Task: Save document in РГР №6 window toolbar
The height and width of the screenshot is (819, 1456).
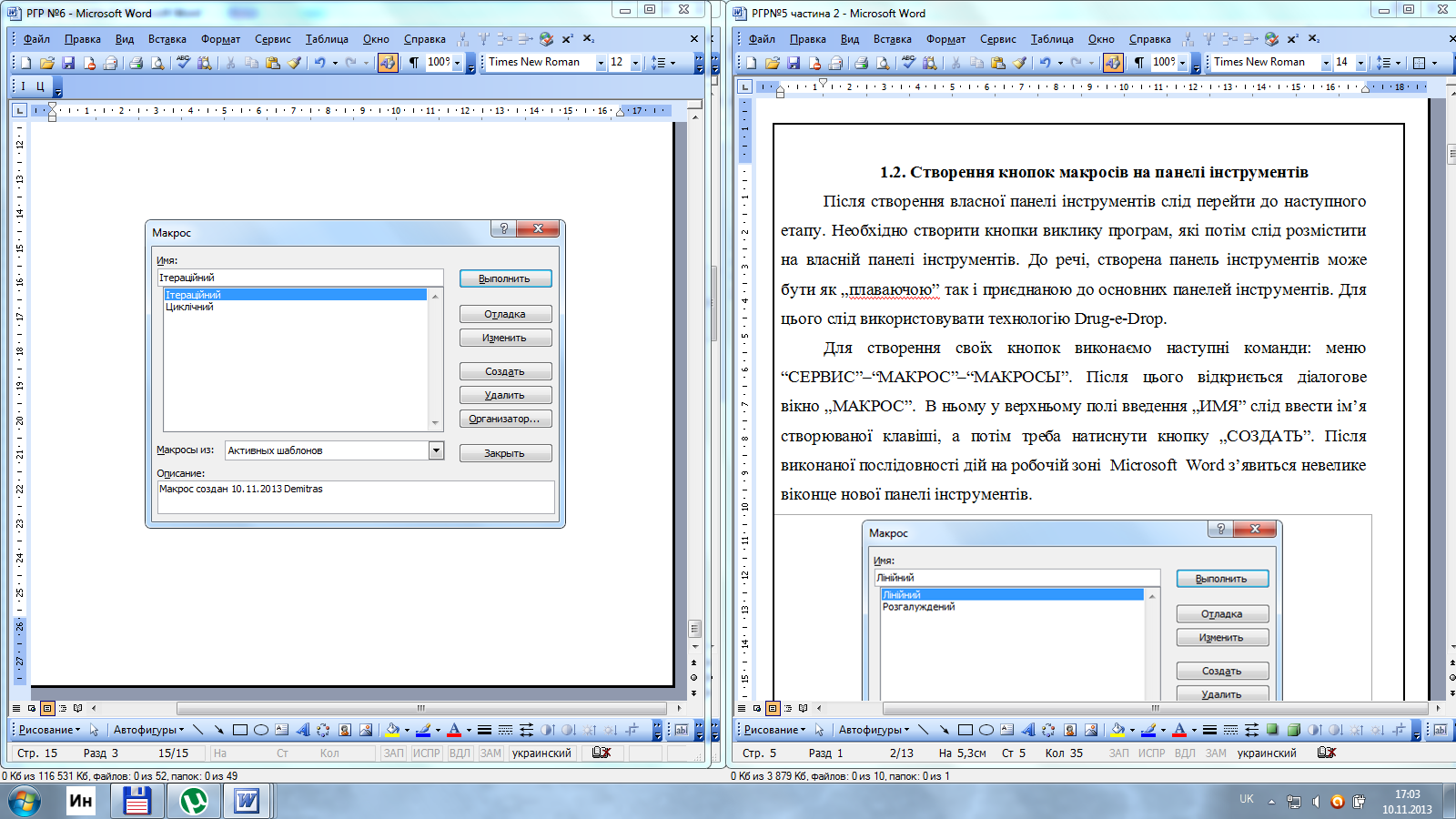Action: [x=67, y=63]
